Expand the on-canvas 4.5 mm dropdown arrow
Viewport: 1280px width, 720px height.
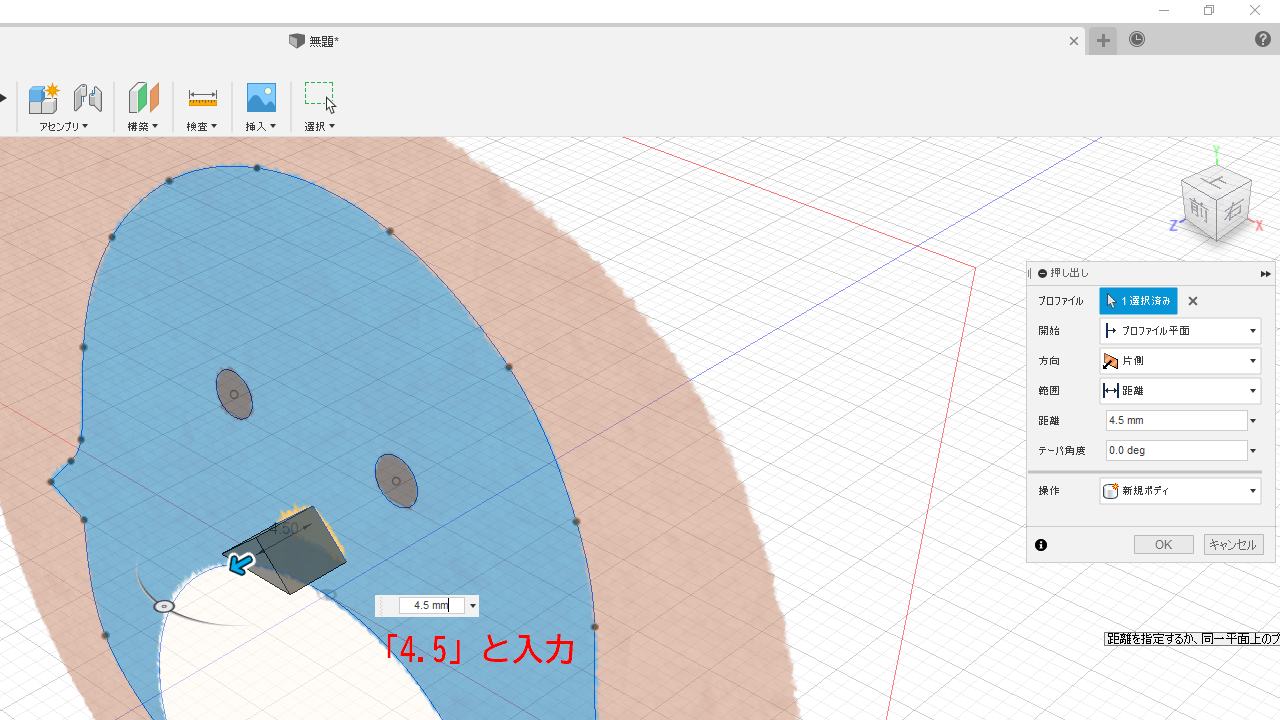(x=472, y=606)
